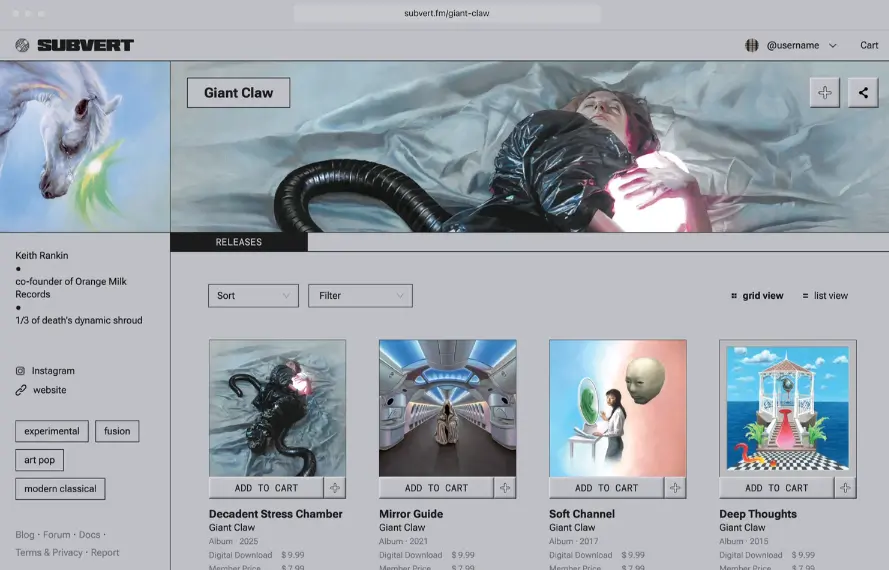Select the RELEASES tab

click(x=239, y=242)
